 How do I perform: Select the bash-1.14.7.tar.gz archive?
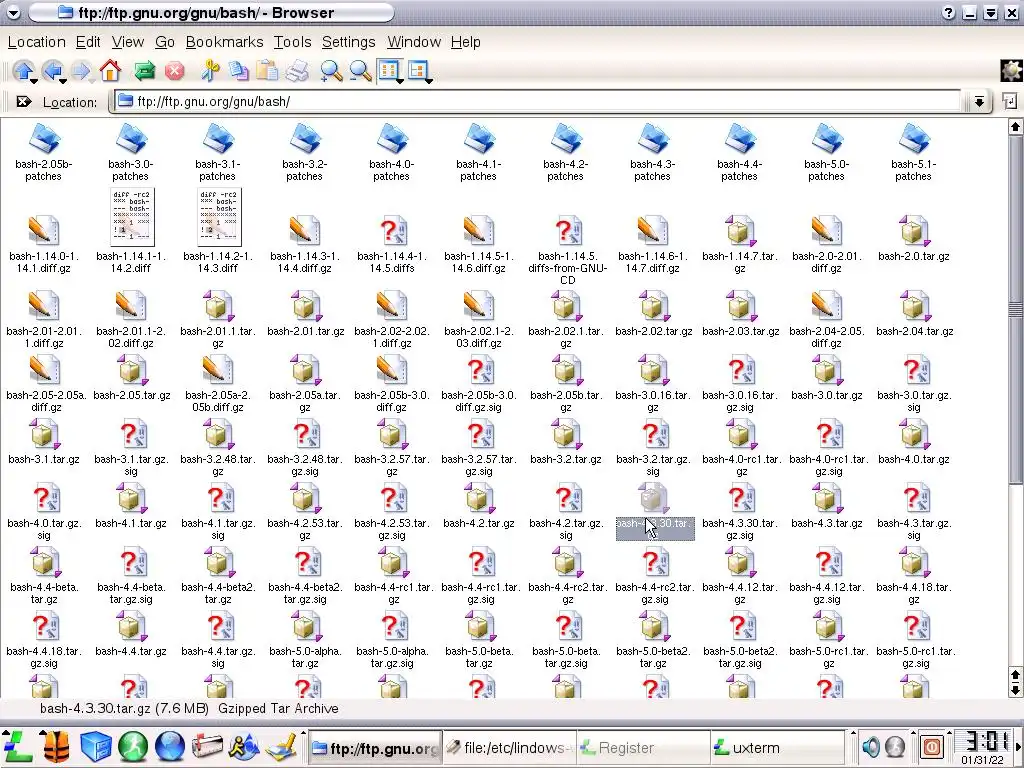739,244
